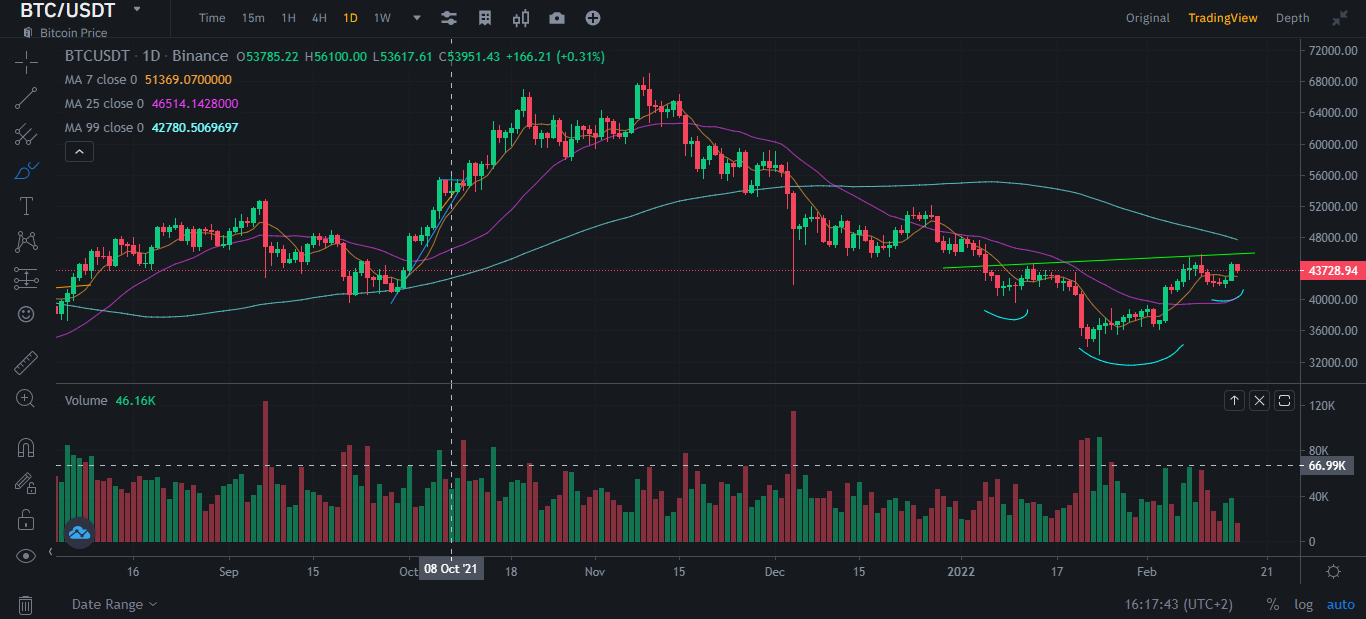1366x619 pixels.
Task: Toggle hide all drawings eye icon
Action: 26,556
